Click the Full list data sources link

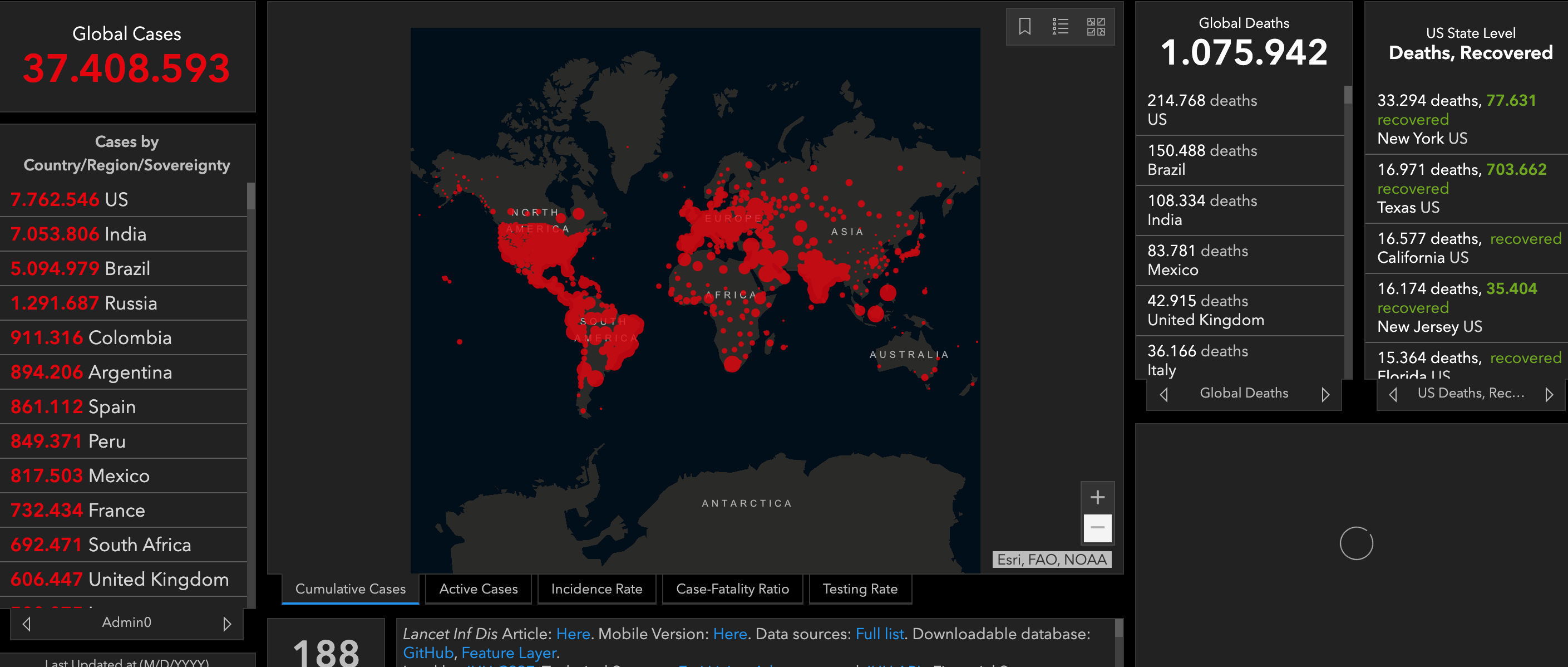879,634
